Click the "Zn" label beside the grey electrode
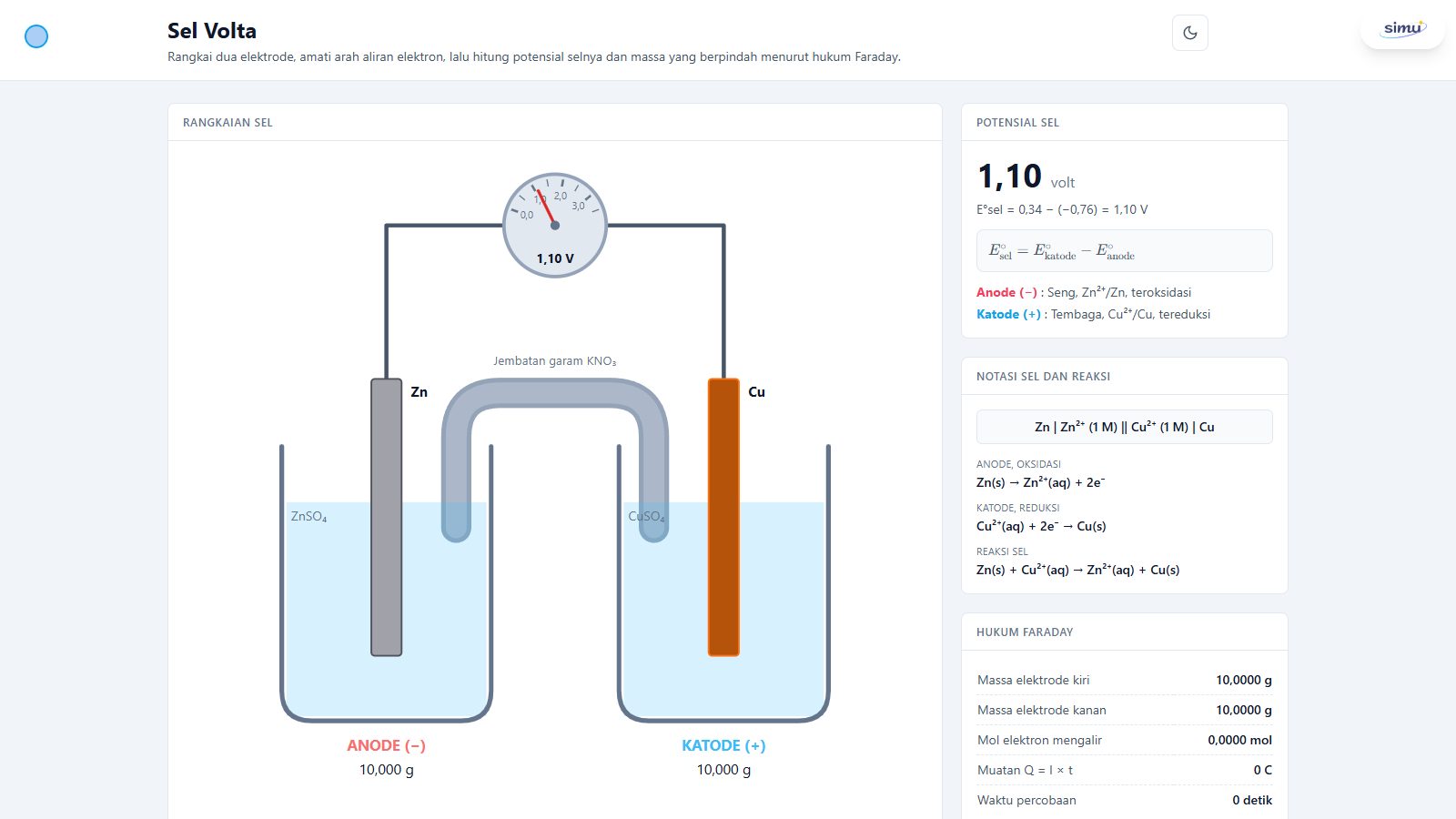 (419, 392)
